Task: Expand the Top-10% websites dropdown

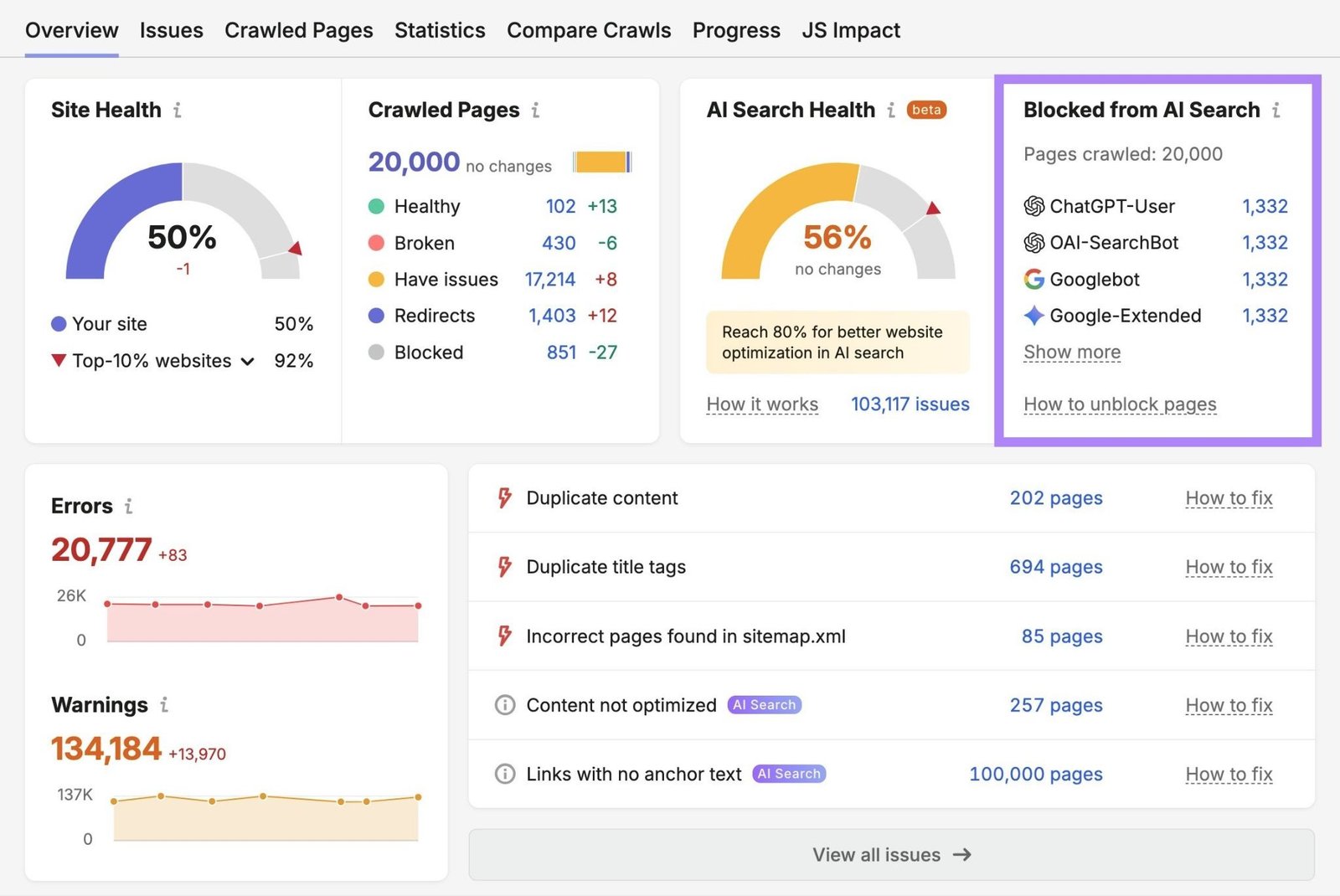Action: pos(247,361)
